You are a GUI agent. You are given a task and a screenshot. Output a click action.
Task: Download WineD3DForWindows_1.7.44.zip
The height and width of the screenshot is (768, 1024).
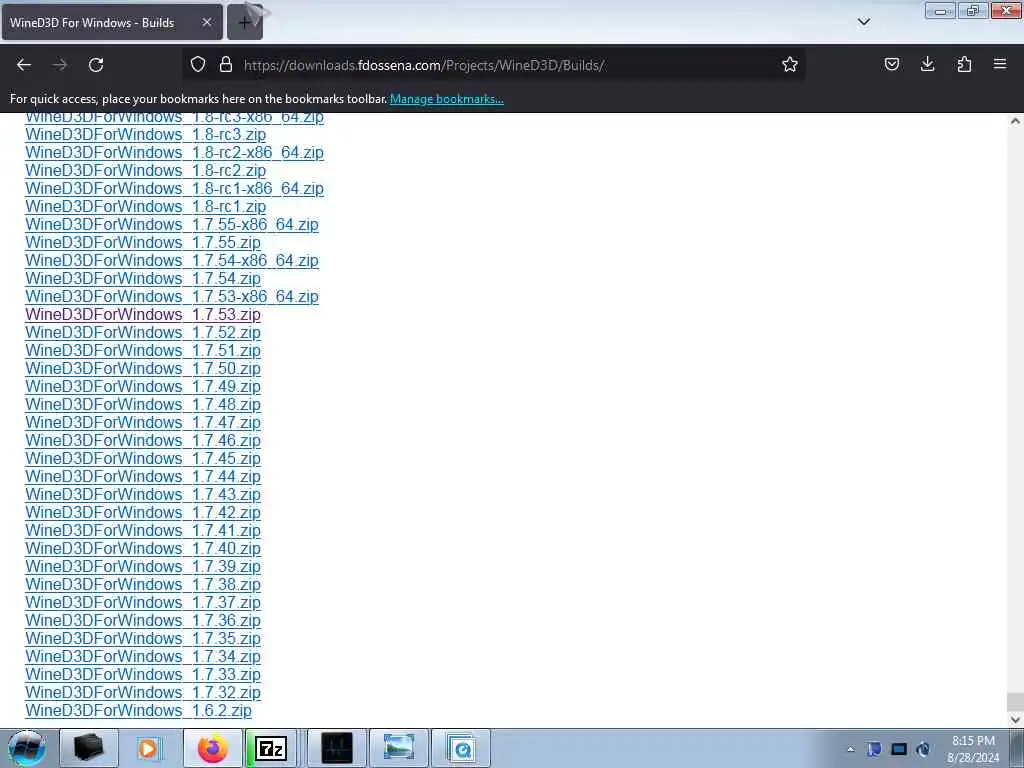tap(143, 477)
